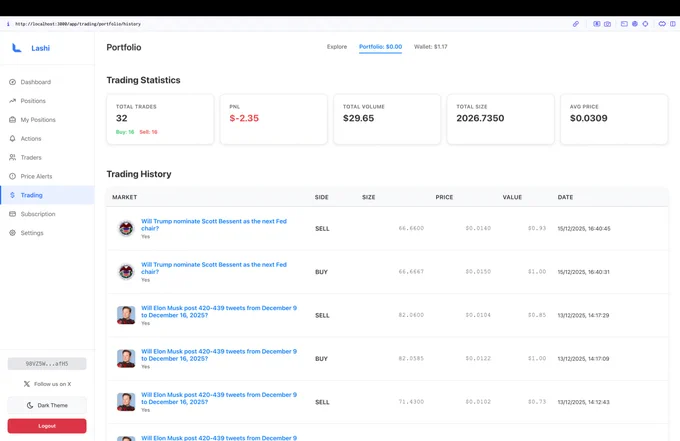
Task: Open Scott Bessent market link in BUY row
Action: click(x=214, y=268)
